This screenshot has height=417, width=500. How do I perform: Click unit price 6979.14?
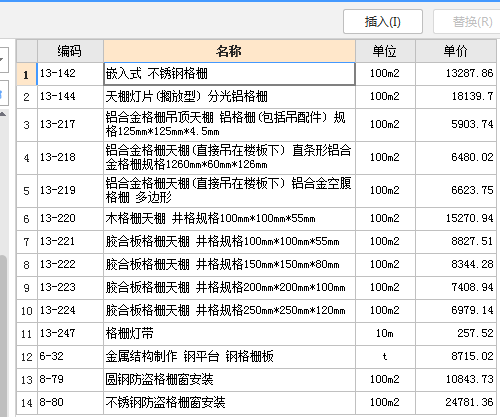(x=456, y=311)
